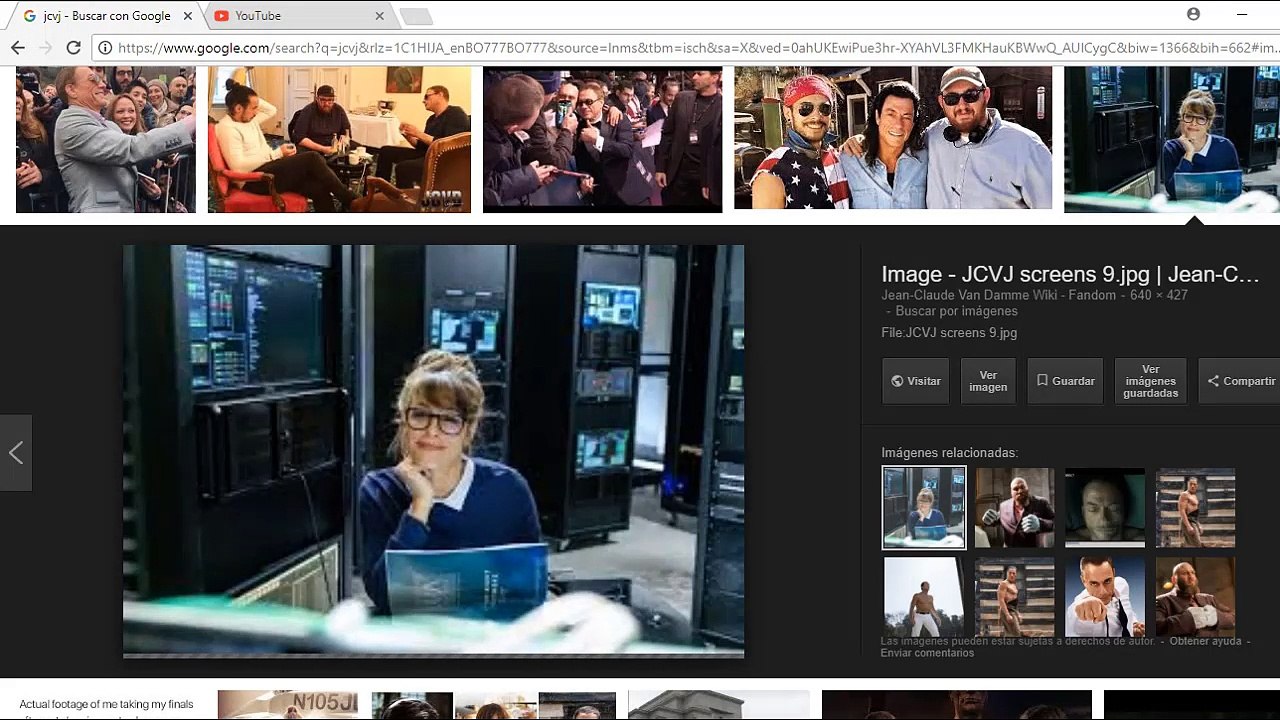Open 'Ver imágenes guardadas'
1280x720 pixels.
point(1151,381)
